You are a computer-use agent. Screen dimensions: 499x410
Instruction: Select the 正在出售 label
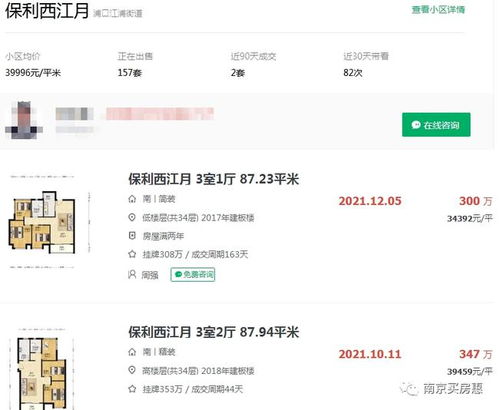pyautogui.click(x=135, y=56)
